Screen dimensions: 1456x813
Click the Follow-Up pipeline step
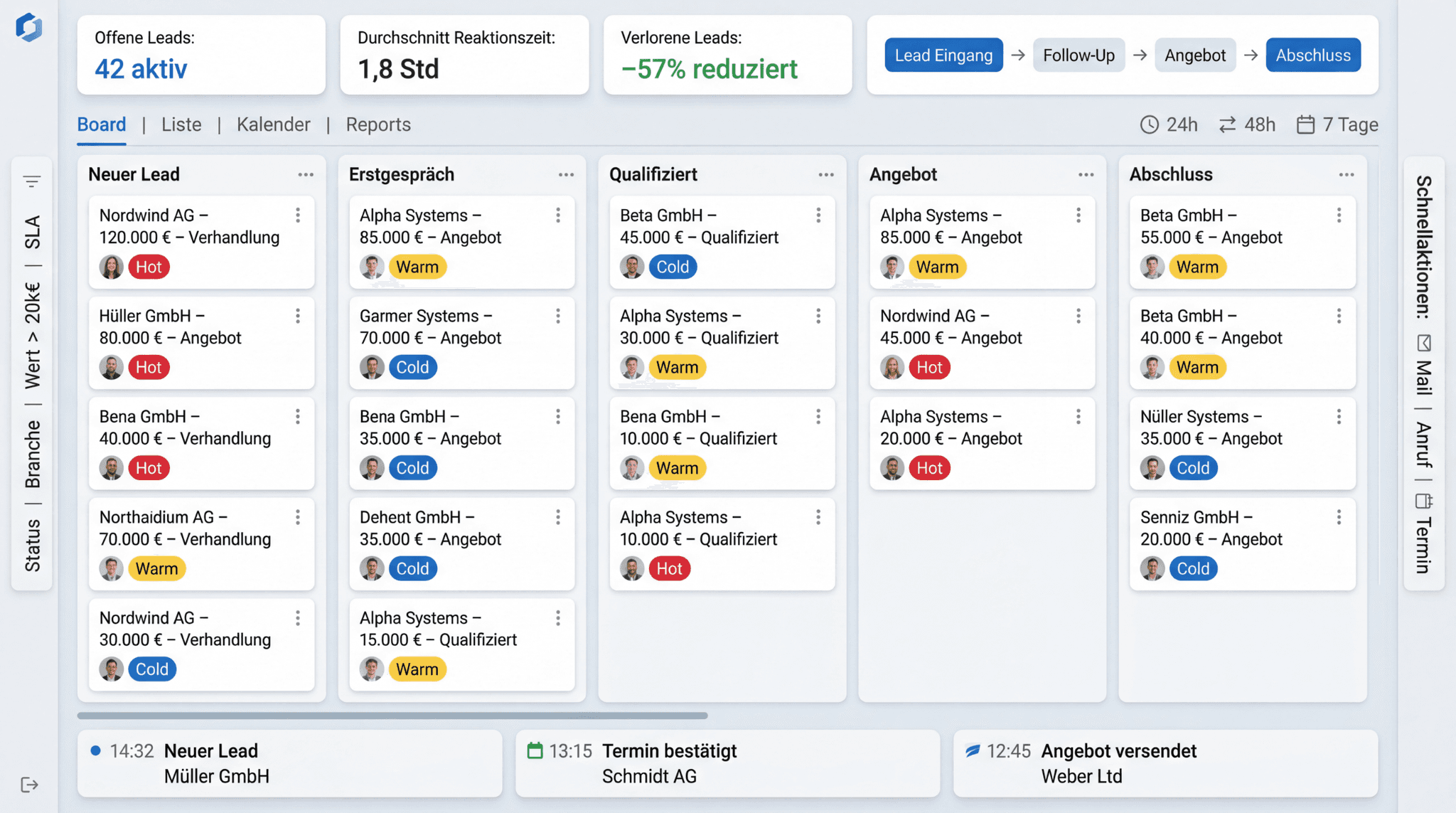(x=1078, y=55)
